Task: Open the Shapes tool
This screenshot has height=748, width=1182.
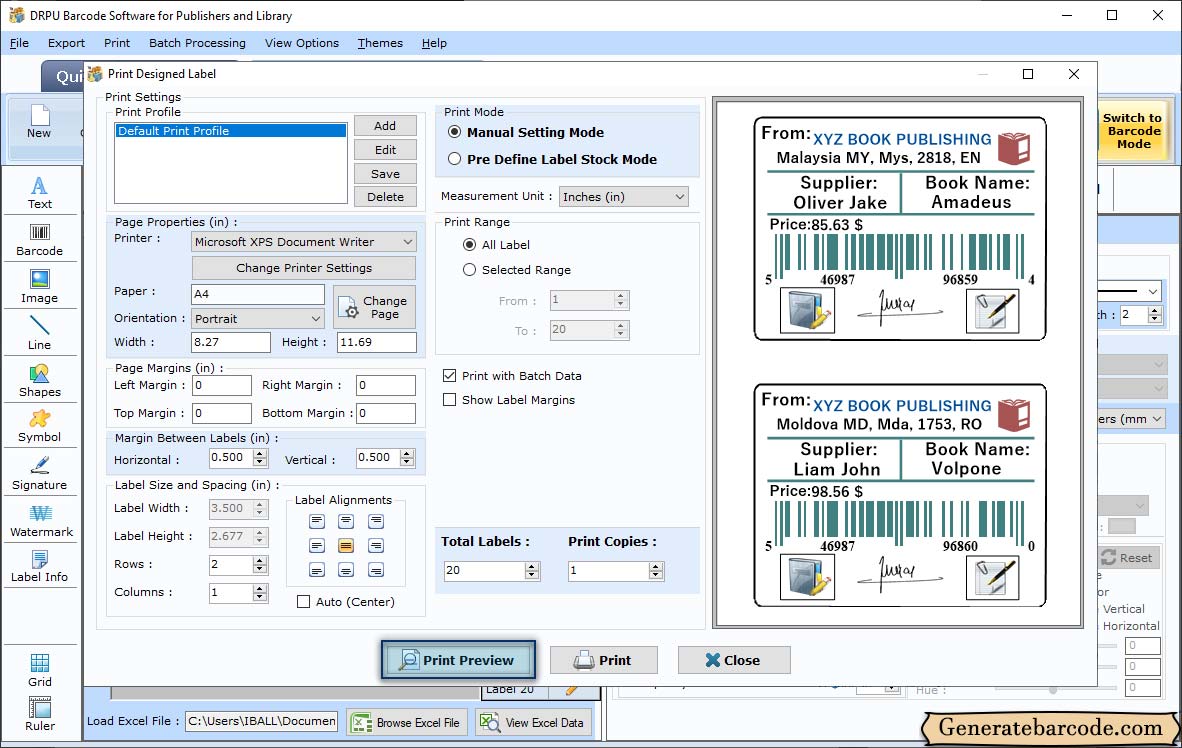Action: (x=39, y=381)
